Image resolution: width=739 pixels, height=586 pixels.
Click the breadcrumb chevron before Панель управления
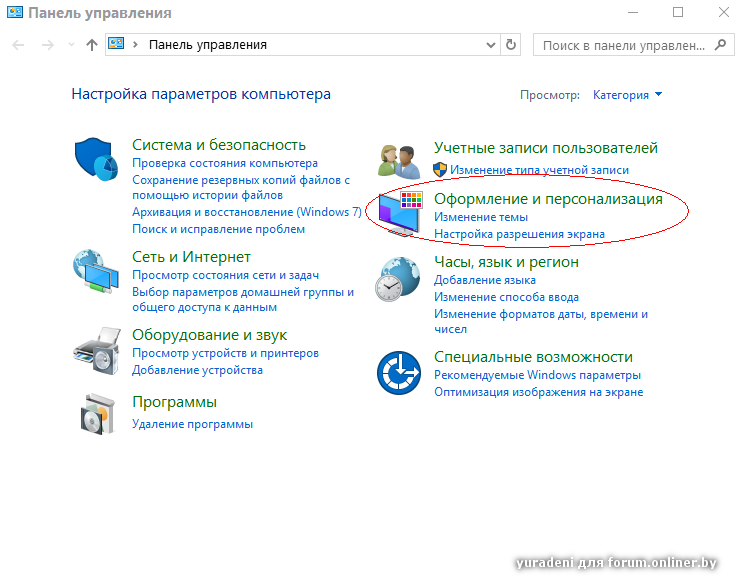coord(136,44)
